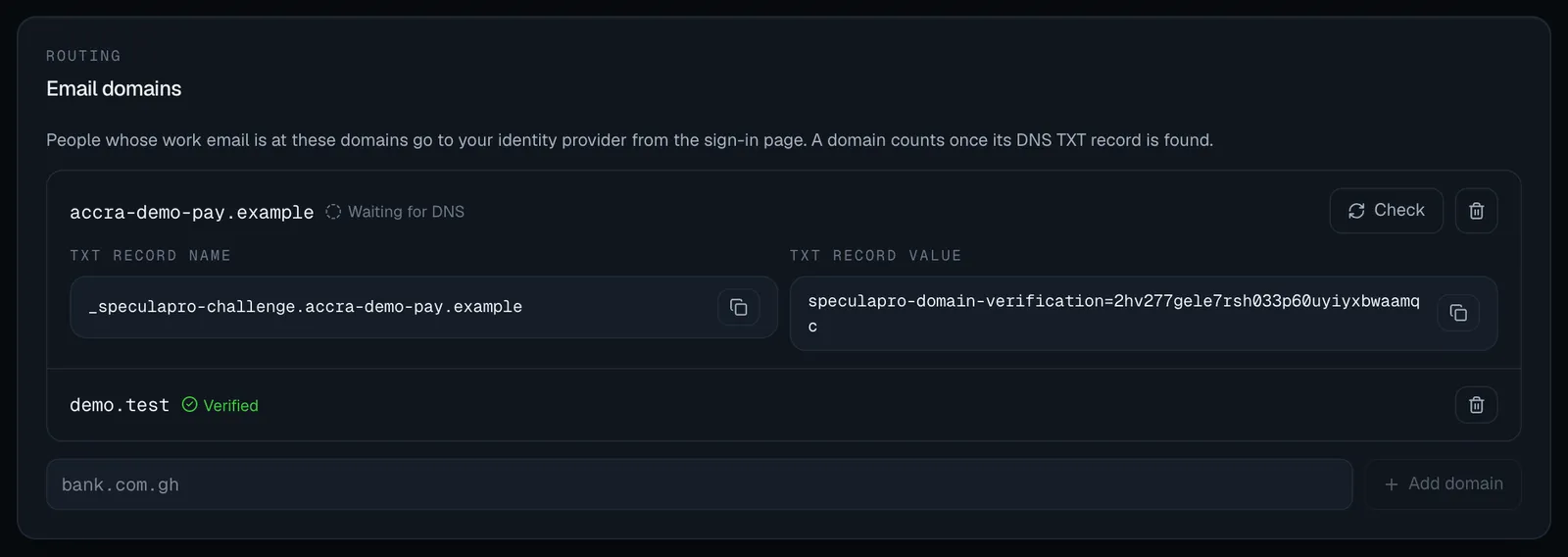This screenshot has width=1568, height=557.
Task: Click the TXT RECORD VALUE label
Action: (875, 255)
